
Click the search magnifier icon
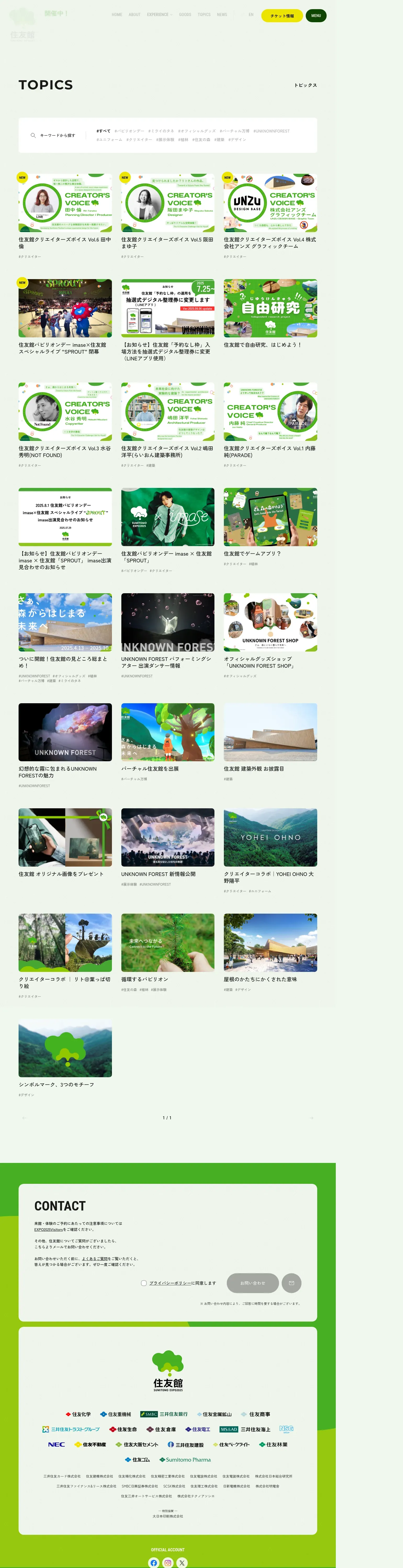pos(33,135)
